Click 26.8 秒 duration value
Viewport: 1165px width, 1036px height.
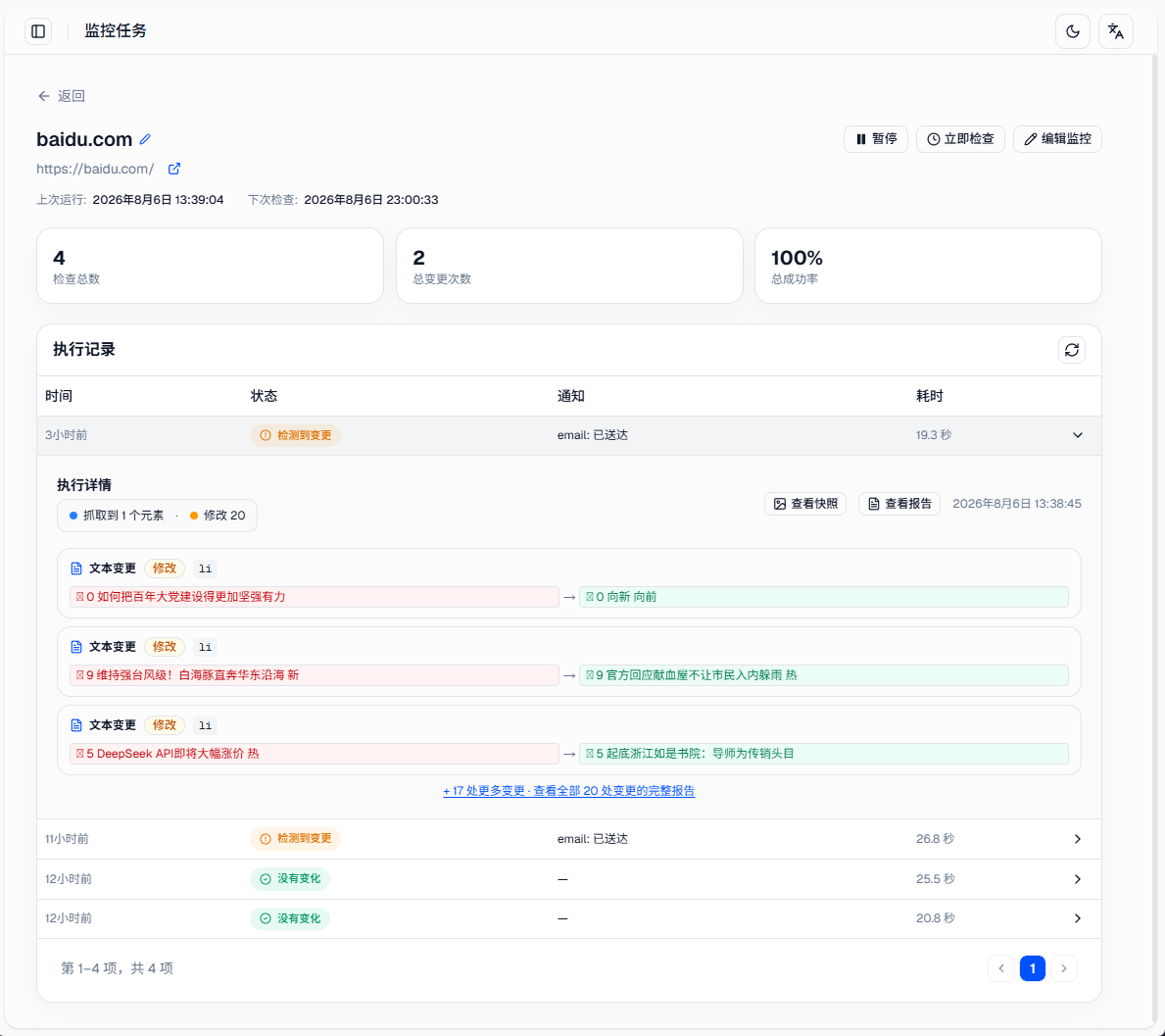(x=935, y=839)
